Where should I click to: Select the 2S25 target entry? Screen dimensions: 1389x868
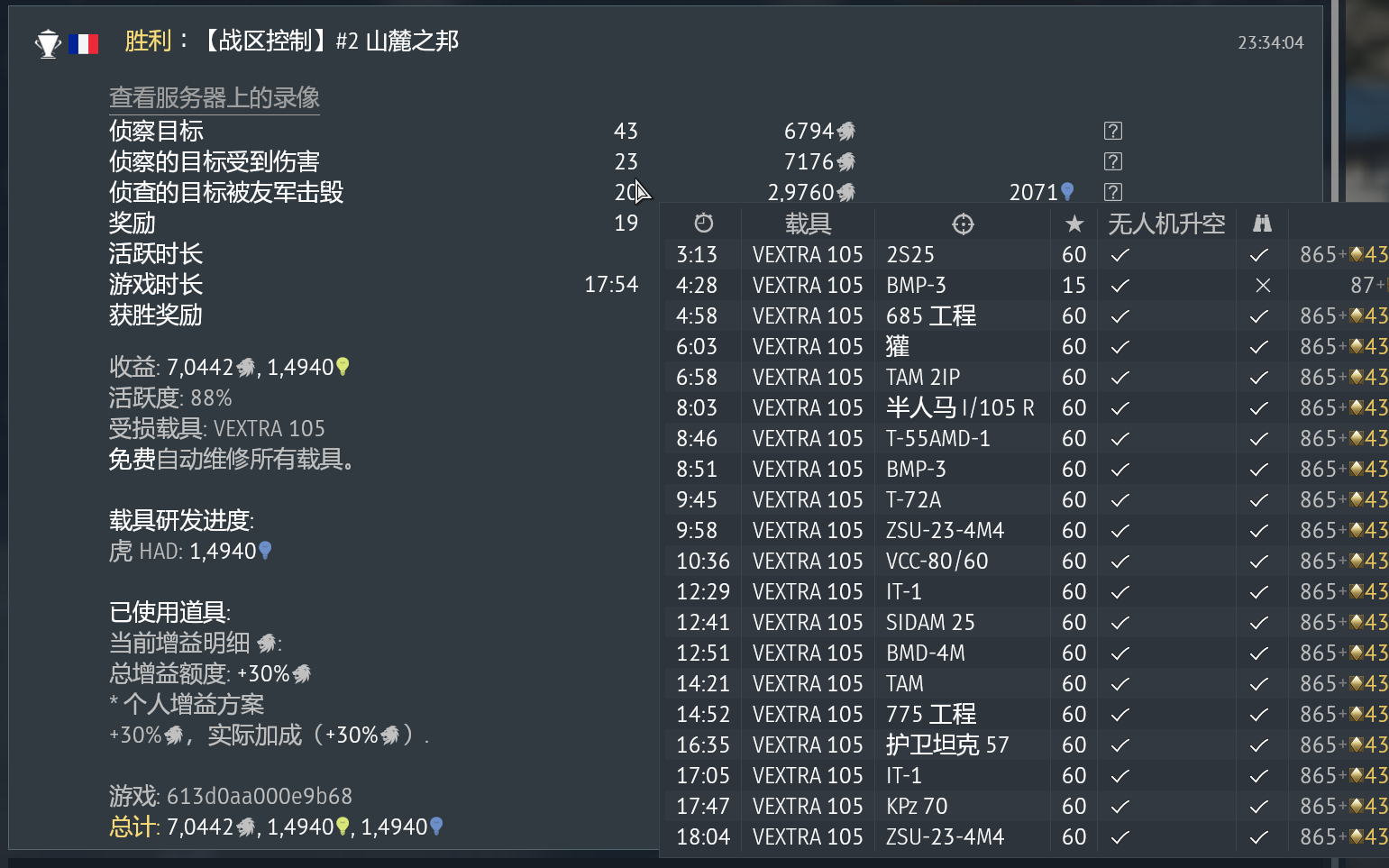coord(910,255)
